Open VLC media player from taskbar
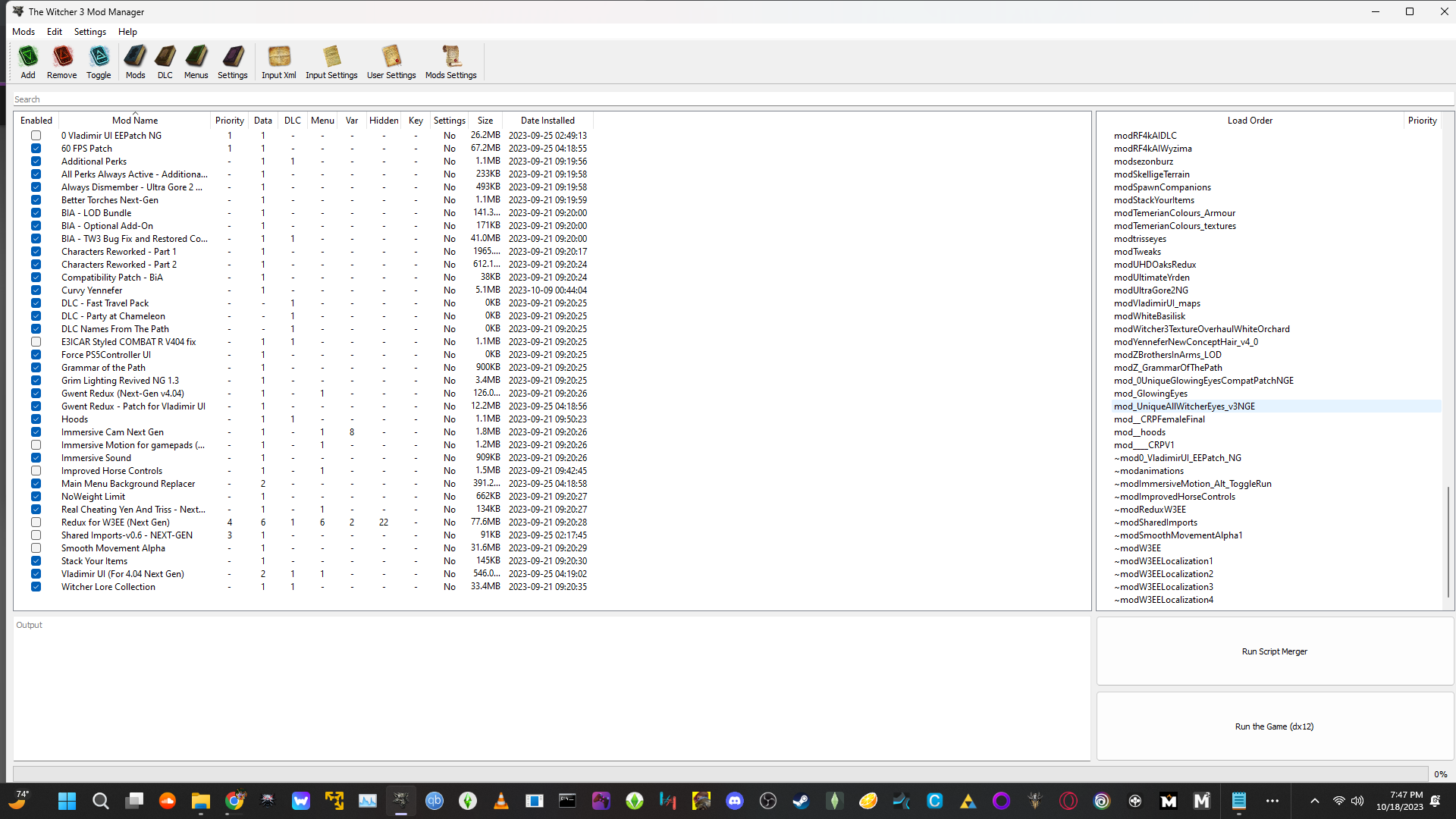 (501, 801)
